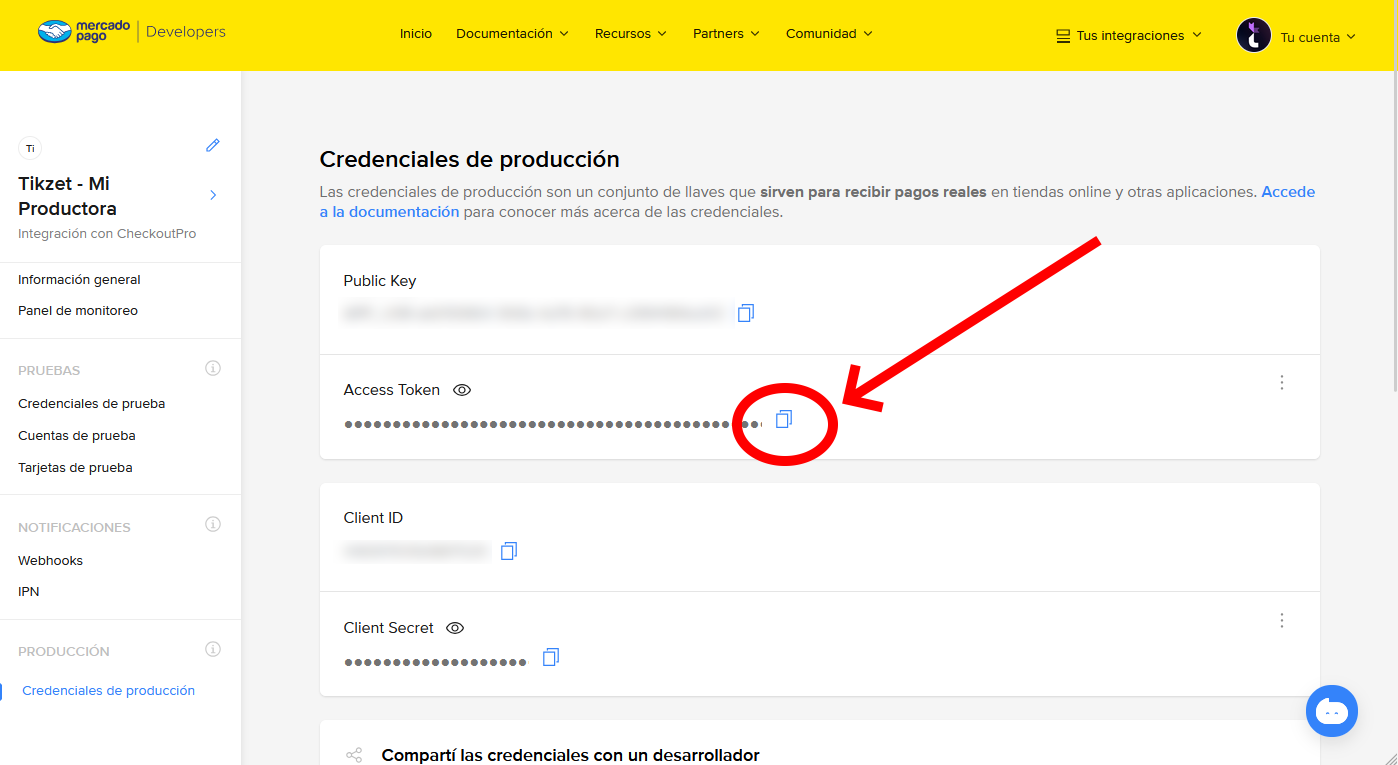Open Información general in the sidebar
This screenshot has width=1398, height=765.
(79, 280)
